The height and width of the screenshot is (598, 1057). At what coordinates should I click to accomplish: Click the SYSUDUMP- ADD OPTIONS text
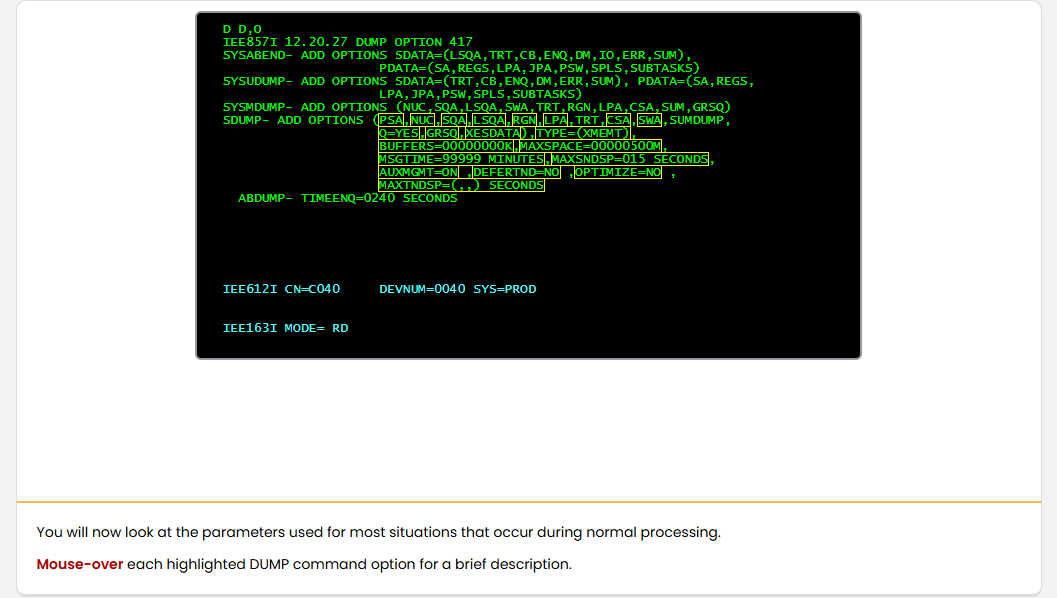pos(305,81)
